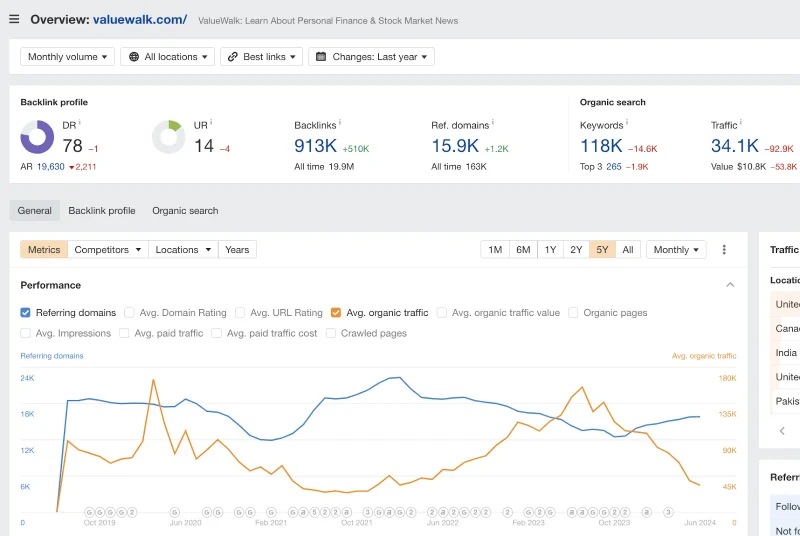The image size is (800, 536).
Task: Click the 'Value $10.8K' traffic text
Action: (x=738, y=167)
